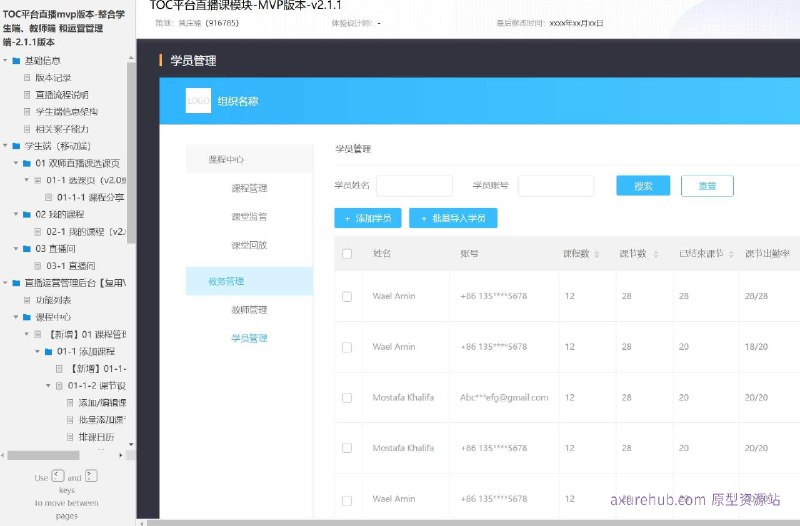Sort by 课节数 column arrows
Image resolution: width=800 pixels, height=526 pixels.
656,254
